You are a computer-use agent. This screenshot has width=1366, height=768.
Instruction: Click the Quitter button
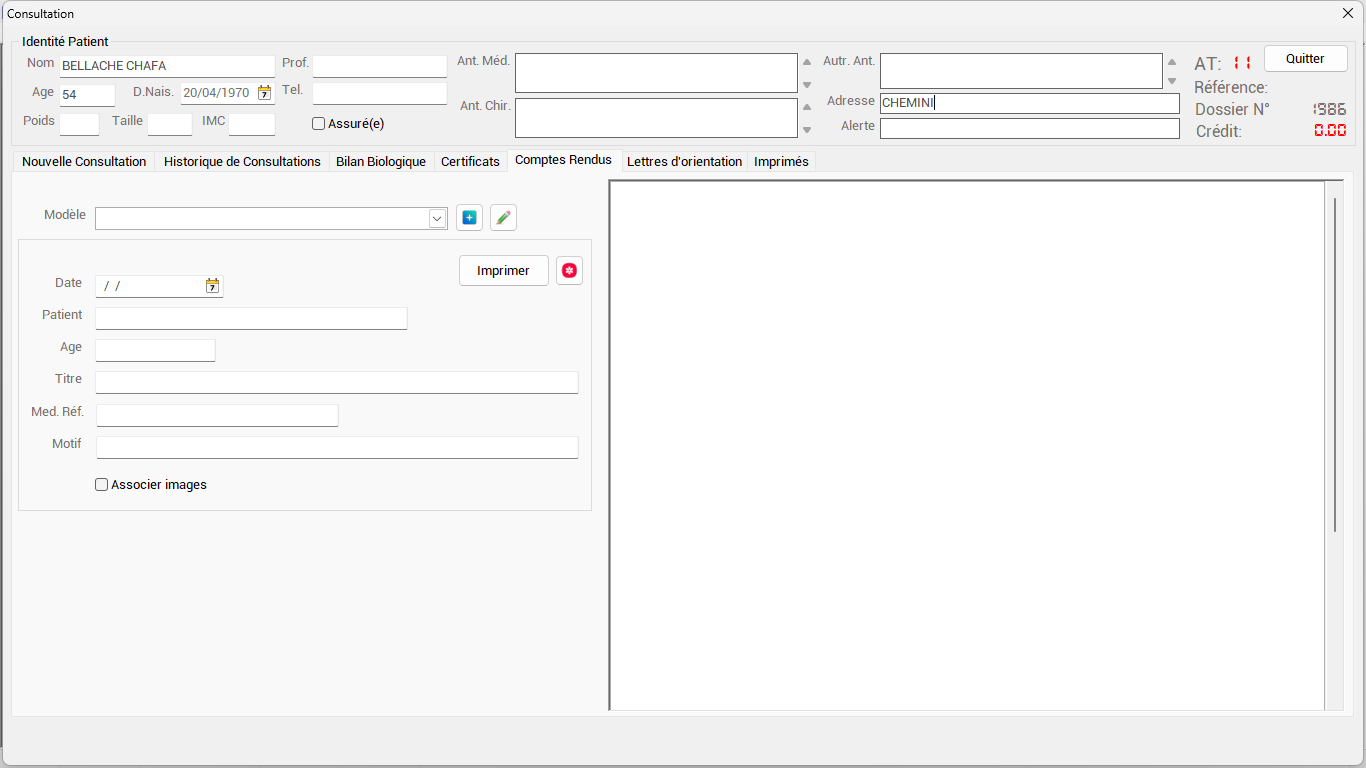point(1304,59)
